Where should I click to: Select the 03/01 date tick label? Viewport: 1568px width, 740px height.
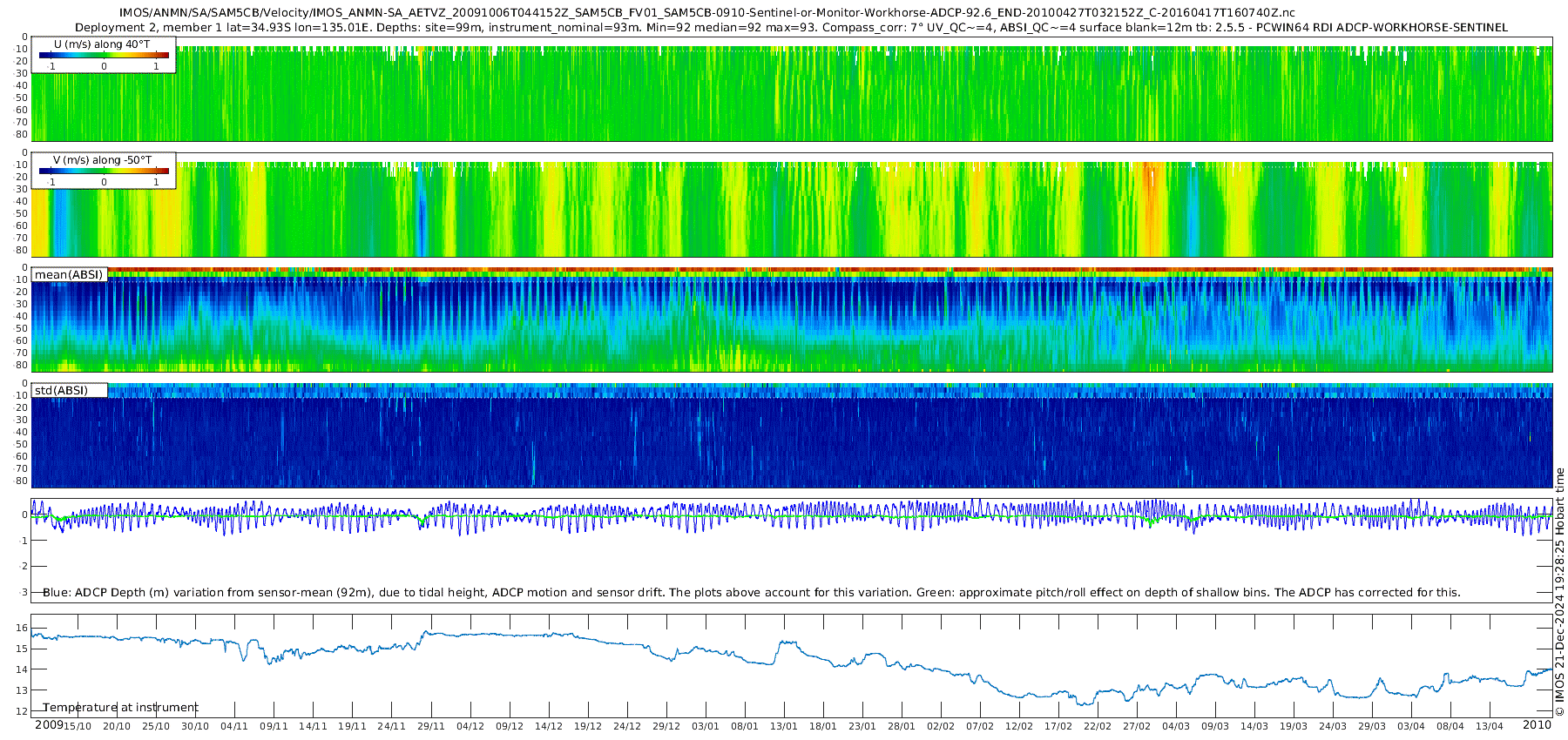(x=705, y=726)
